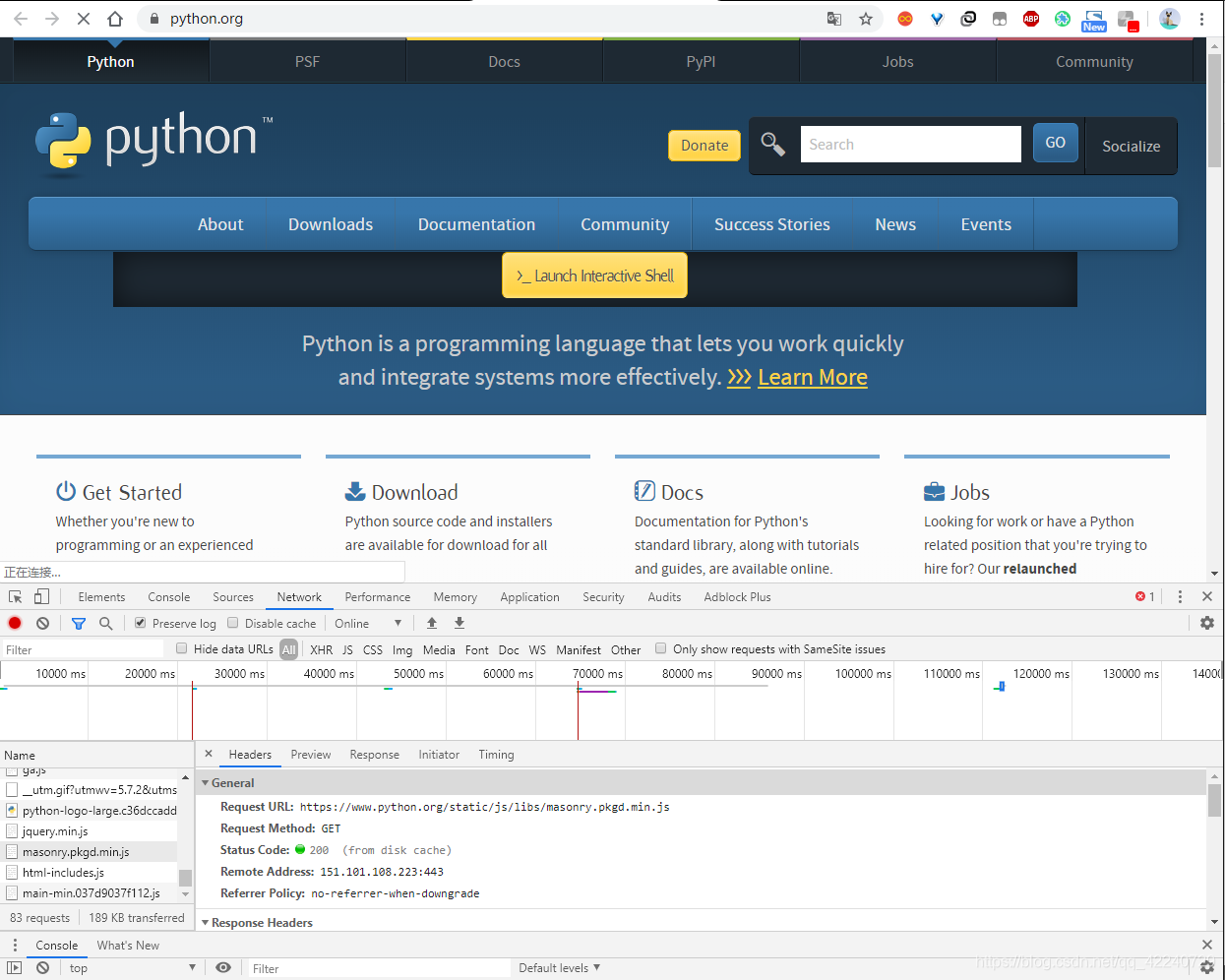Switch to DevTools Sources tab
This screenshot has width=1225, height=980.
click(x=233, y=597)
